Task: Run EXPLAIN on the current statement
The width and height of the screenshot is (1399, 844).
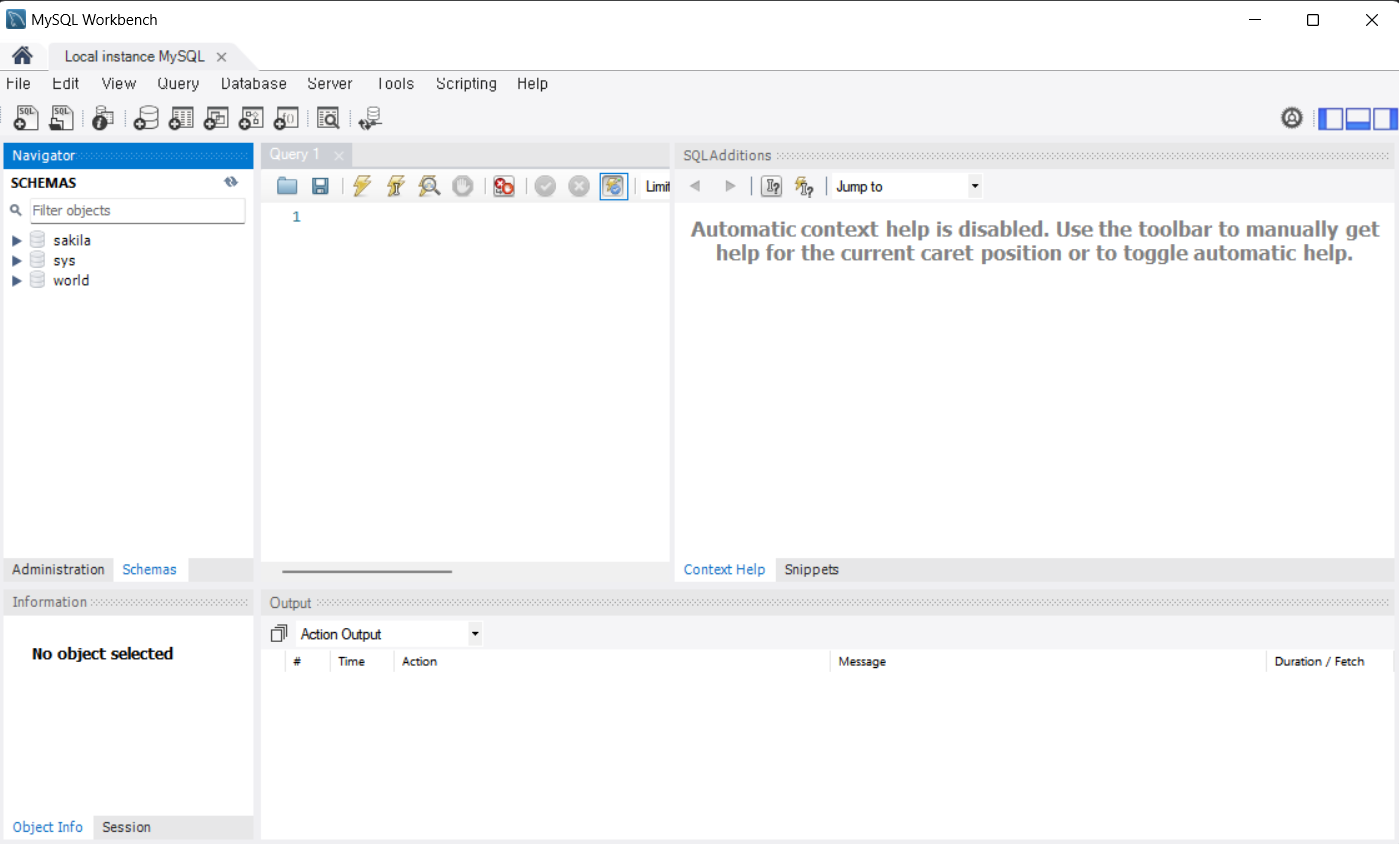Action: click(x=429, y=186)
